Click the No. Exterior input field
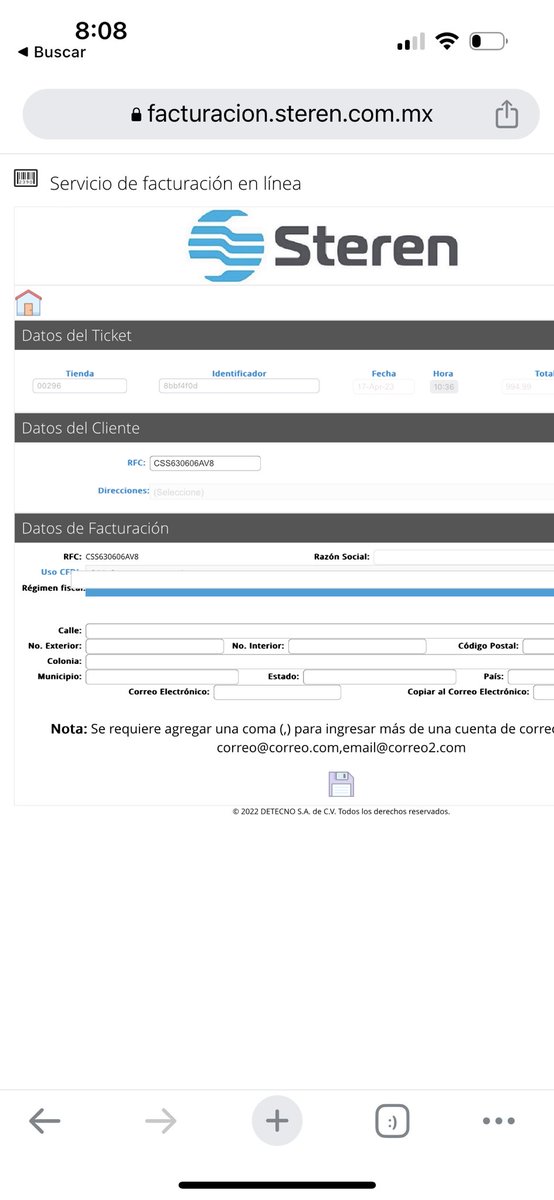Viewport: 554px width, 1200px height. tap(154, 647)
